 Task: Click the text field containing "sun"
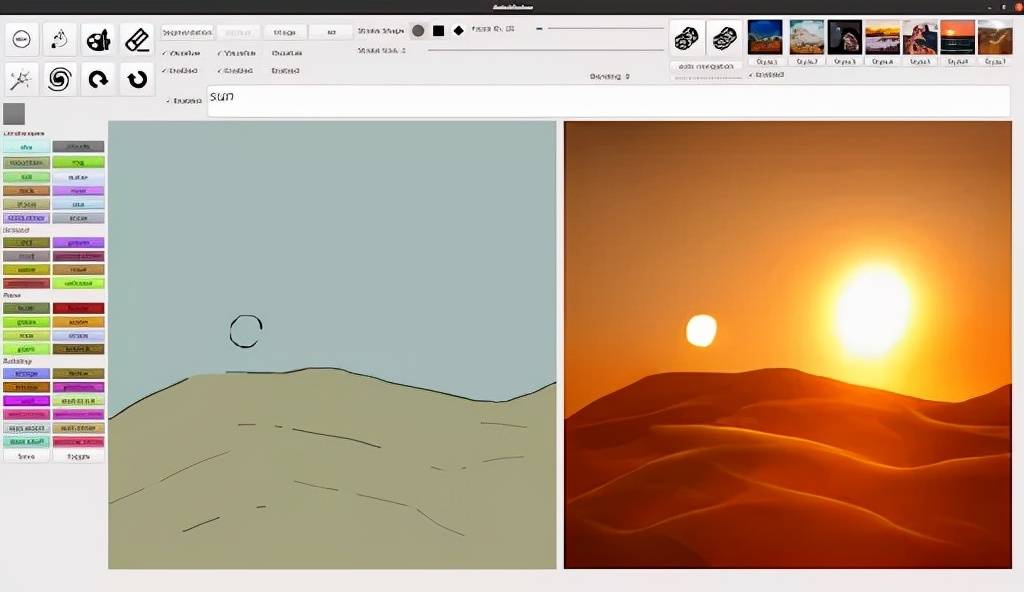point(600,101)
